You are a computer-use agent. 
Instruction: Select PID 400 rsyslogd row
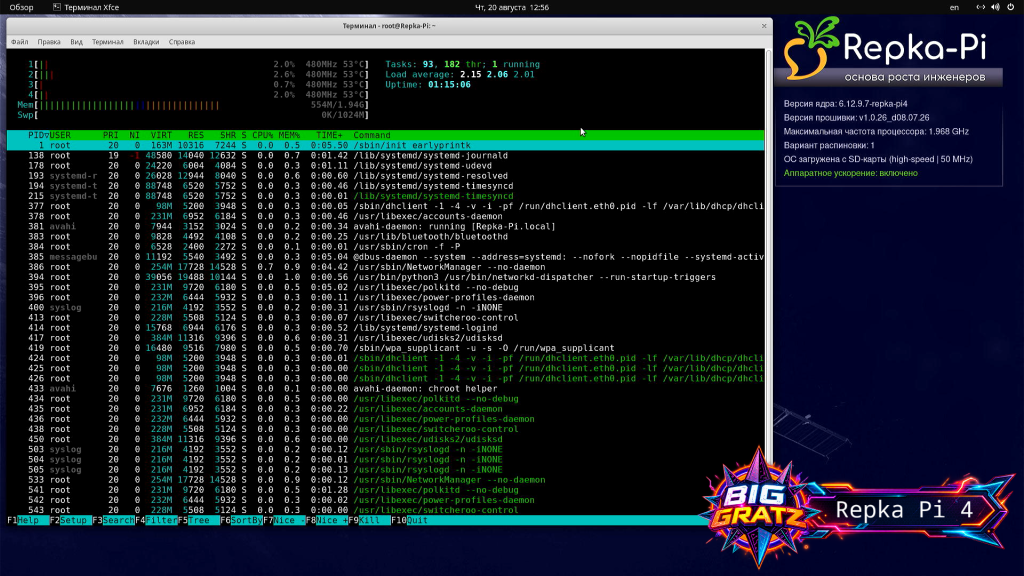[x=385, y=308]
